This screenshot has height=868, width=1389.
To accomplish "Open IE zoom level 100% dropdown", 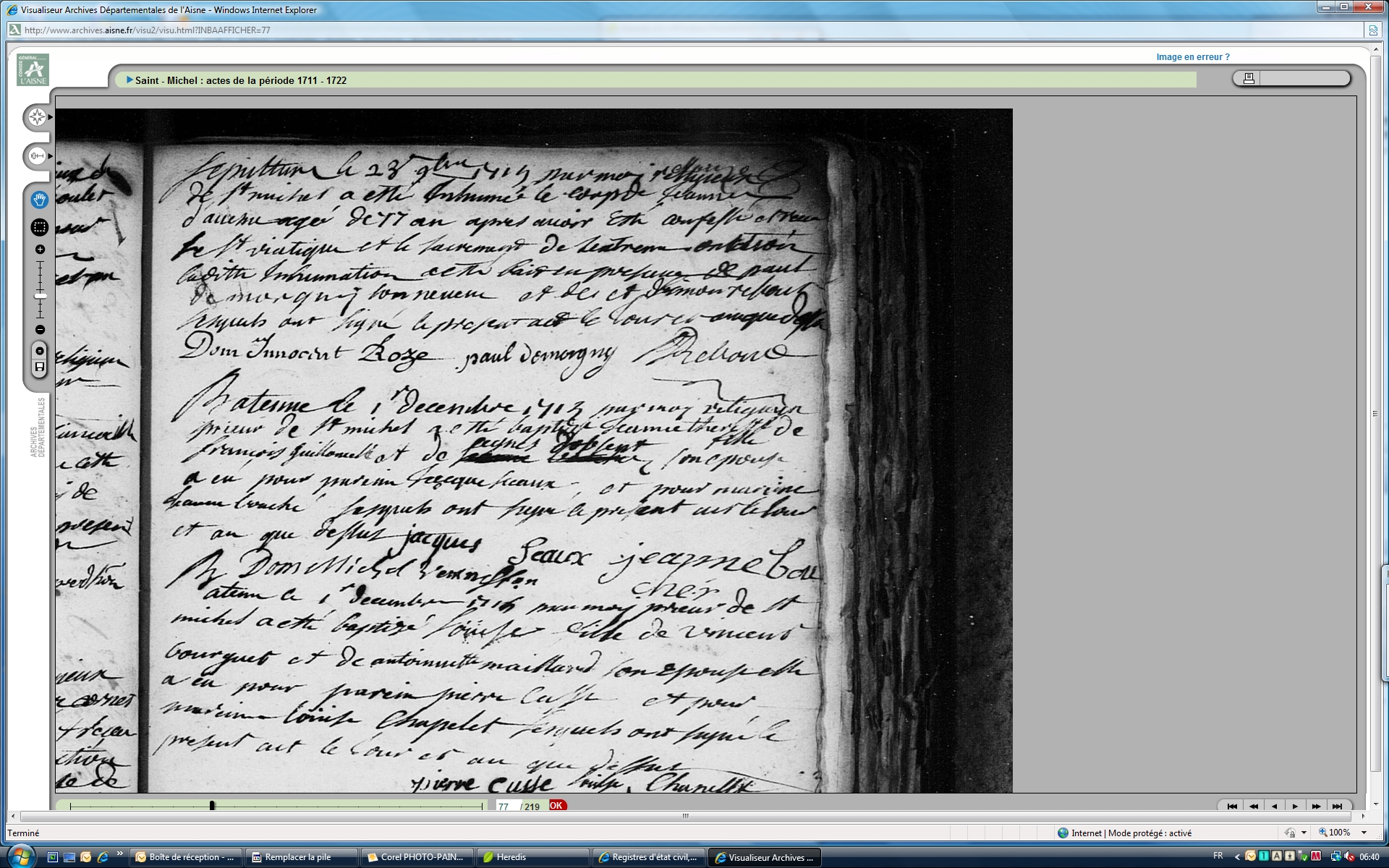I will [x=1364, y=833].
